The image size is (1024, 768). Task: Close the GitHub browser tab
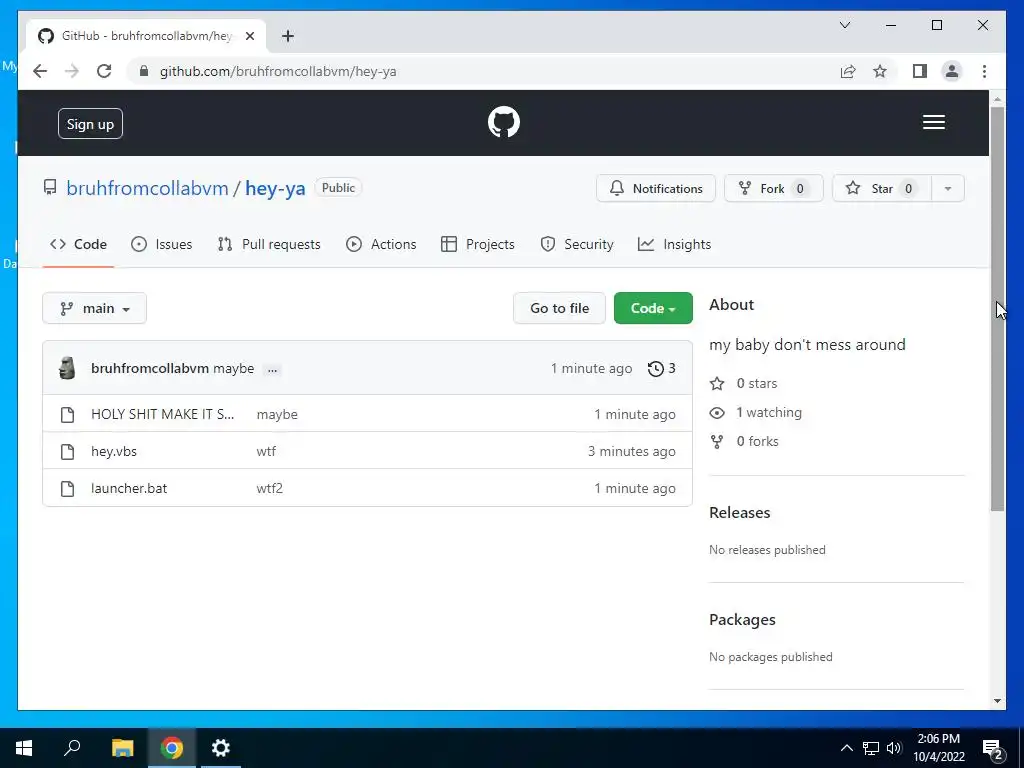coord(249,36)
